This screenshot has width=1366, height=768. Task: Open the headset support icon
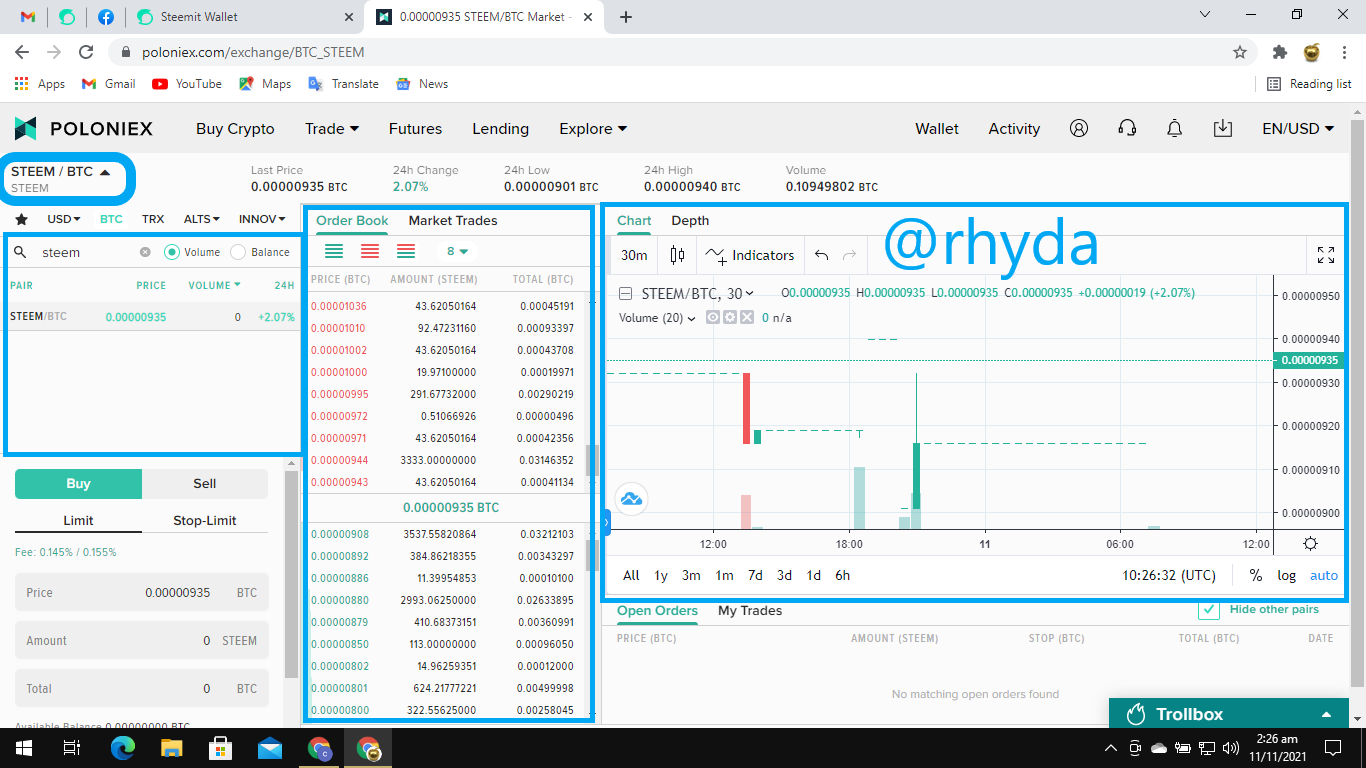click(x=1127, y=128)
